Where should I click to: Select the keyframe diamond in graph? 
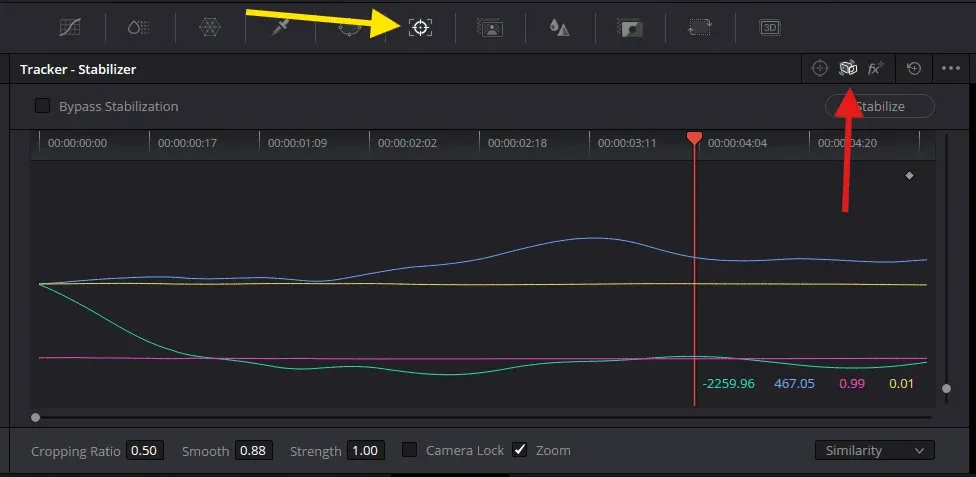click(x=909, y=176)
